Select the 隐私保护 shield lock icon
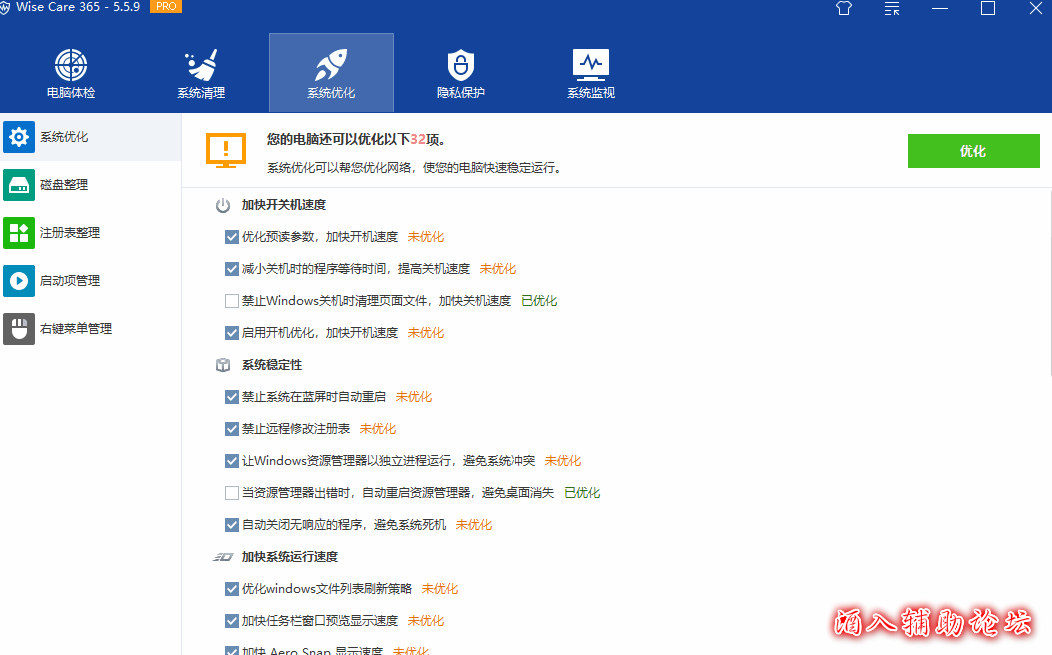The image size is (1052, 655). (460, 66)
